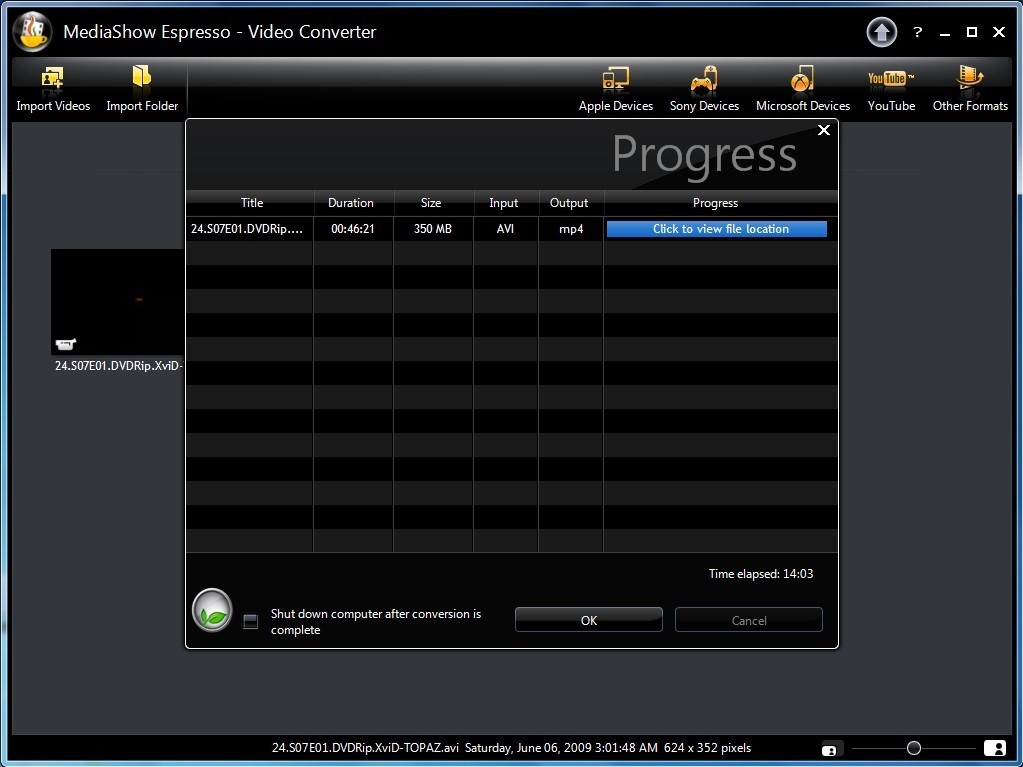This screenshot has height=767, width=1023.
Task: Click the MediaShow Espresso coffee cup logo
Action: click(32, 31)
